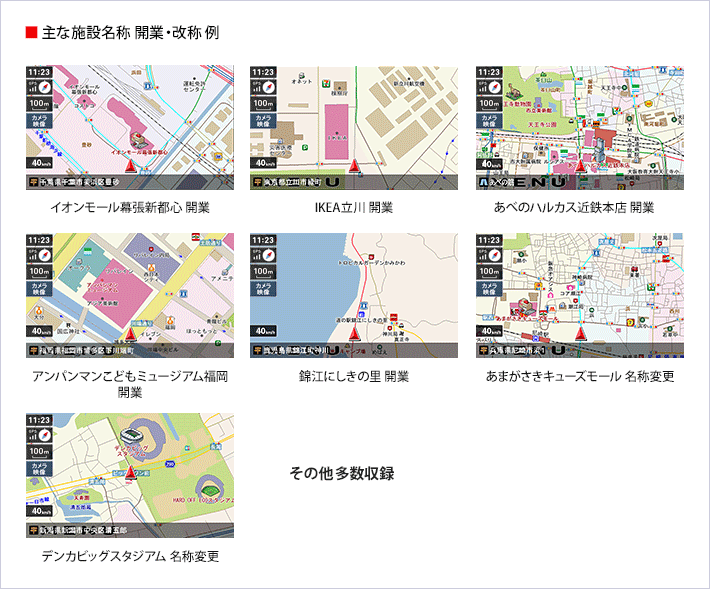Viewport: 710px width, 589px height.
Task: Click the 11:23 clock in the イオンモール幕張新都心 map
Action: [39, 72]
